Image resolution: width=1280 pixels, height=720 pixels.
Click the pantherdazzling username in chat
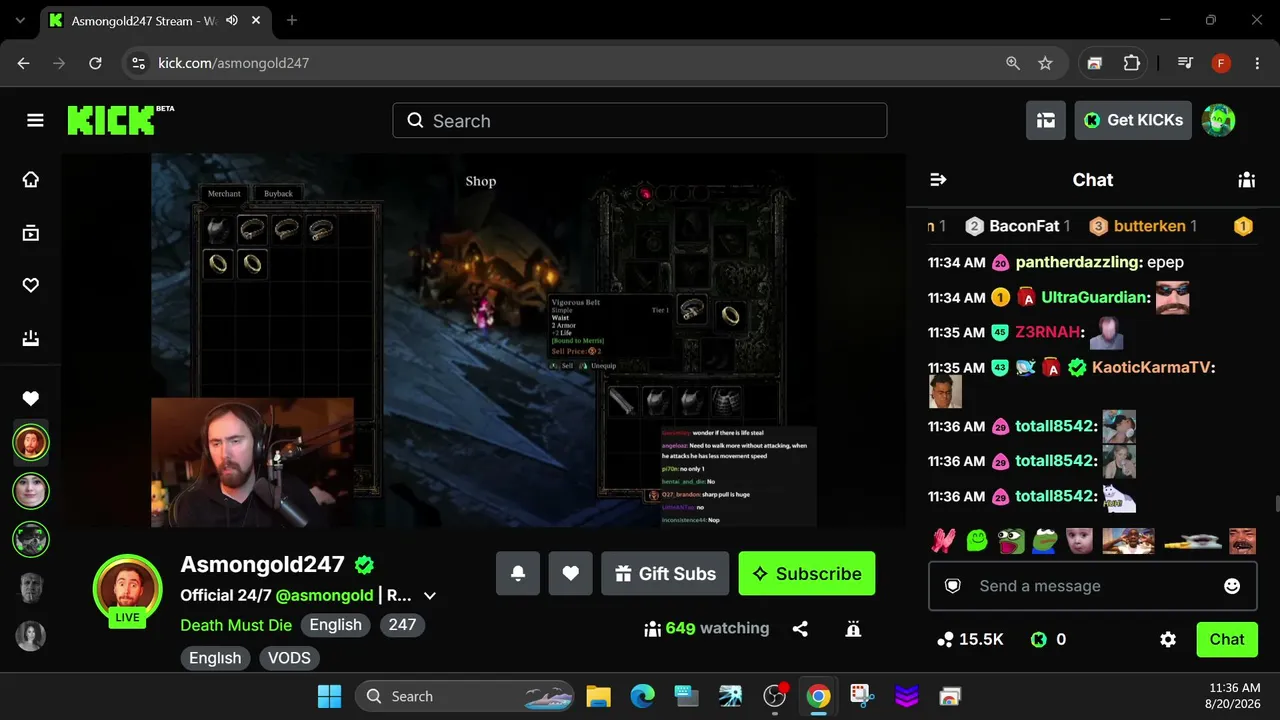click(x=1079, y=262)
